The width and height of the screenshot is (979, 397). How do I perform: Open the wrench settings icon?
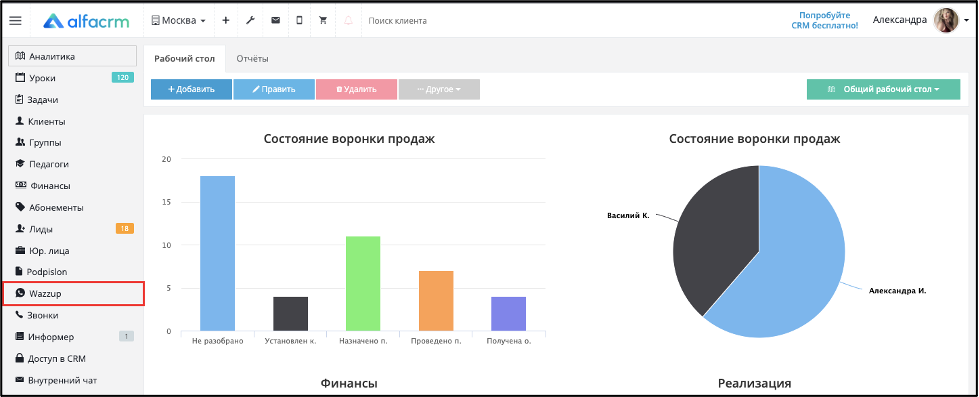pyautogui.click(x=250, y=21)
